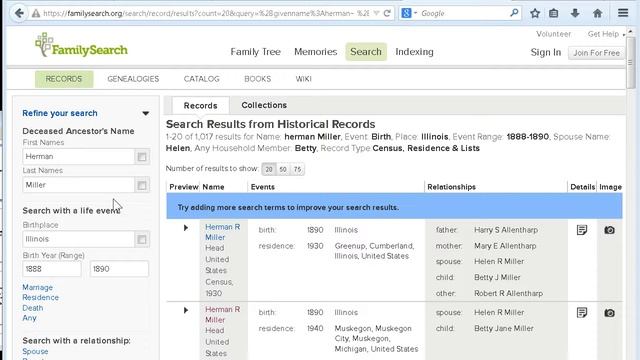
Task: Show 50 results per page
Action: [x=283, y=169]
